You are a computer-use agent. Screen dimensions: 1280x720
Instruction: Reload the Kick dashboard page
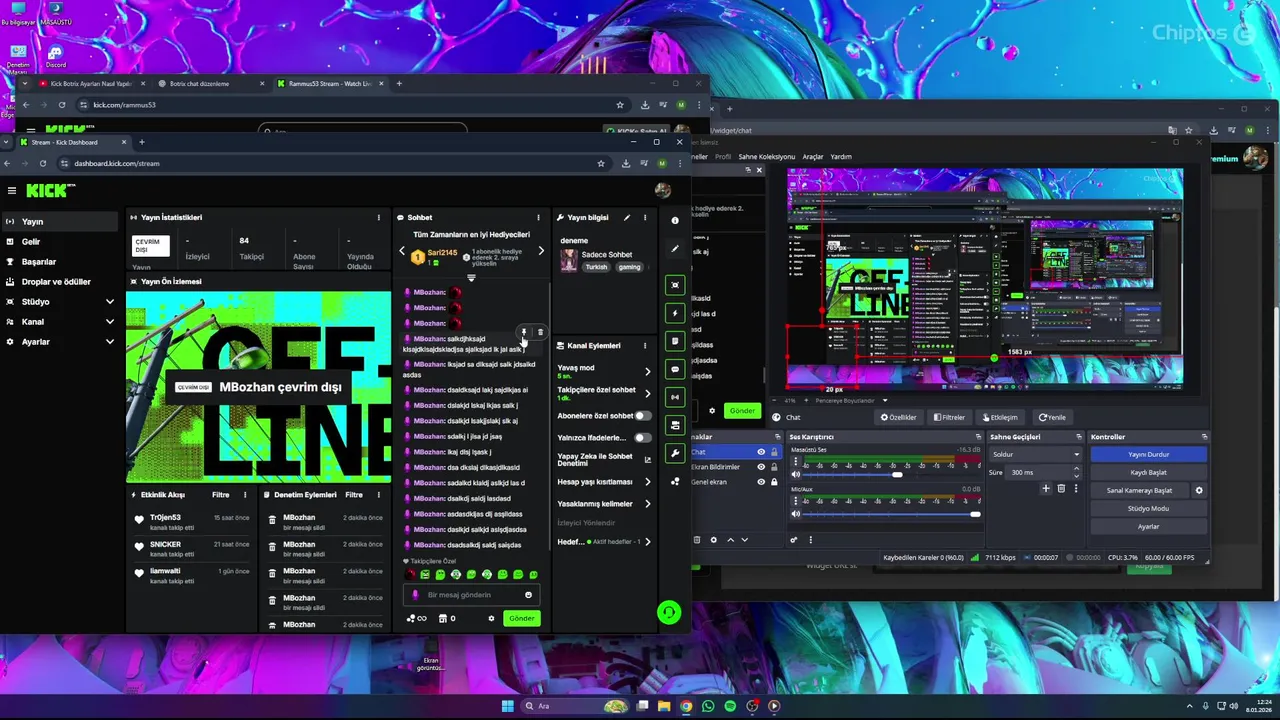click(x=42, y=163)
